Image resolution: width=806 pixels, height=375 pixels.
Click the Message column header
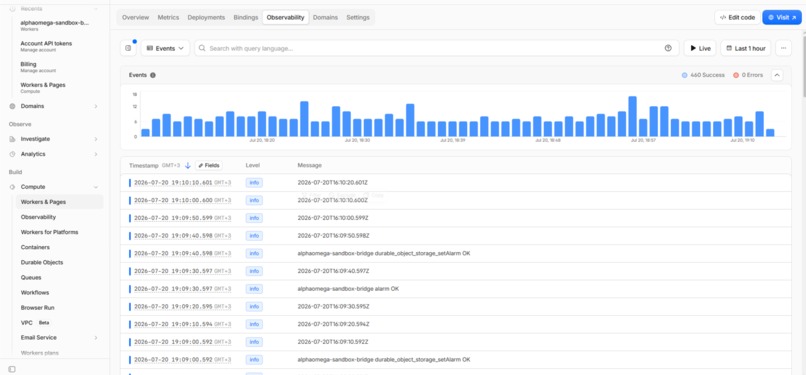[x=309, y=165]
